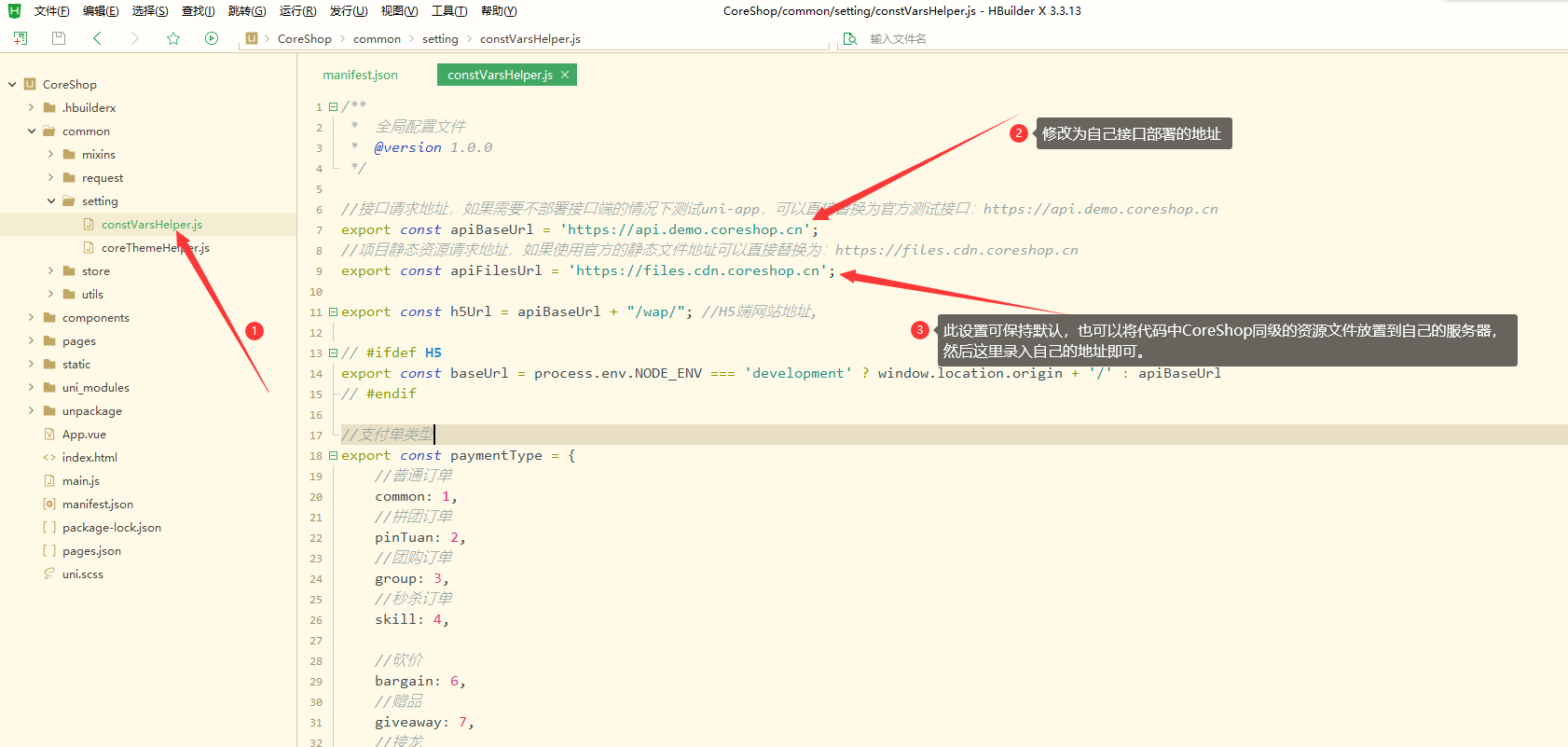Expand the request folder chevron
This screenshot has width=1568, height=747.
point(51,178)
